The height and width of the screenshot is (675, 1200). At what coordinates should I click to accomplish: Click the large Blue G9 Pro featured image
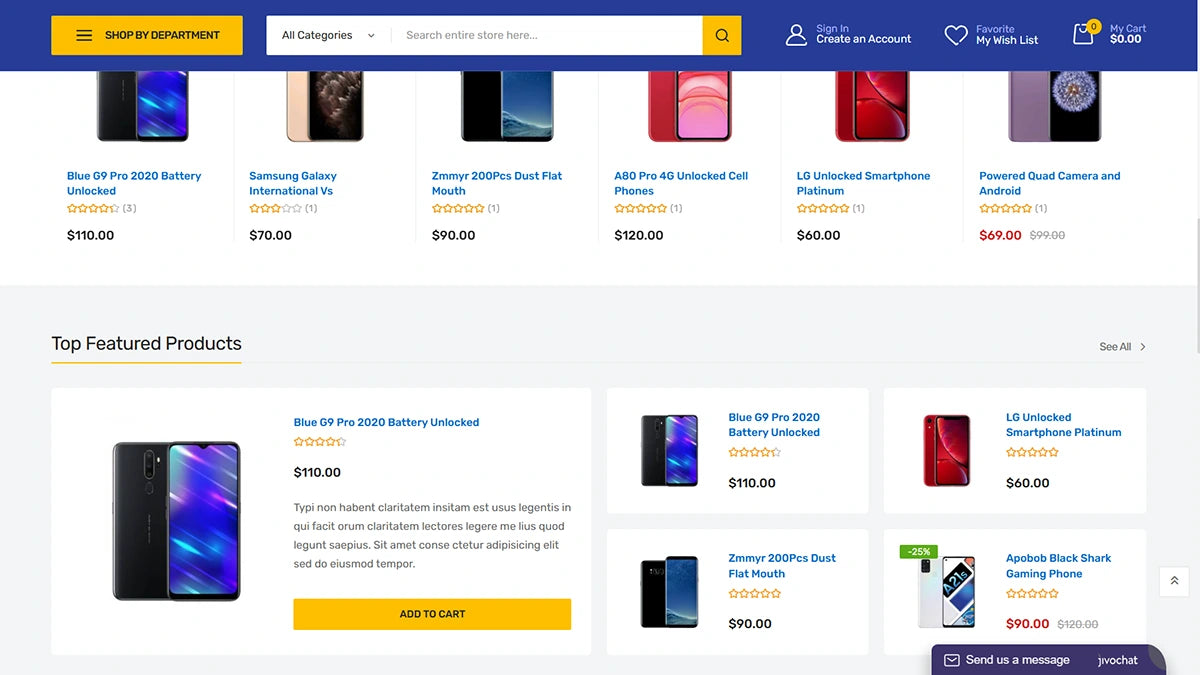[x=176, y=520]
